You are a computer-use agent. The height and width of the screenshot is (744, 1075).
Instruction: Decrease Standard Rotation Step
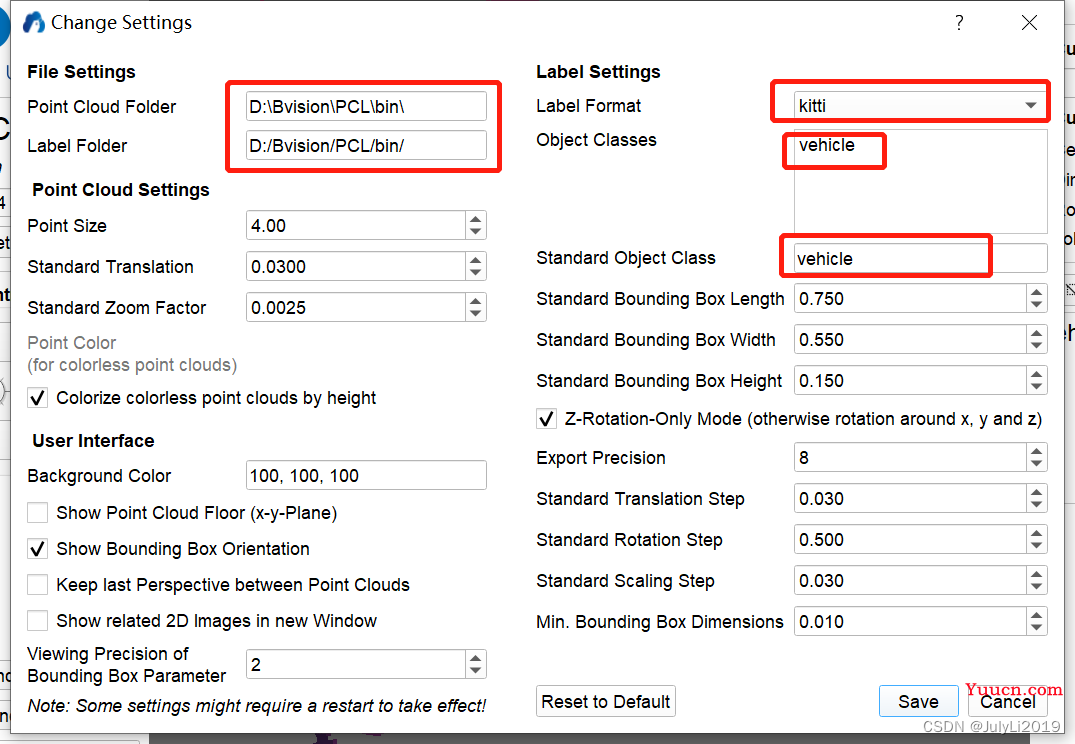(x=1037, y=547)
